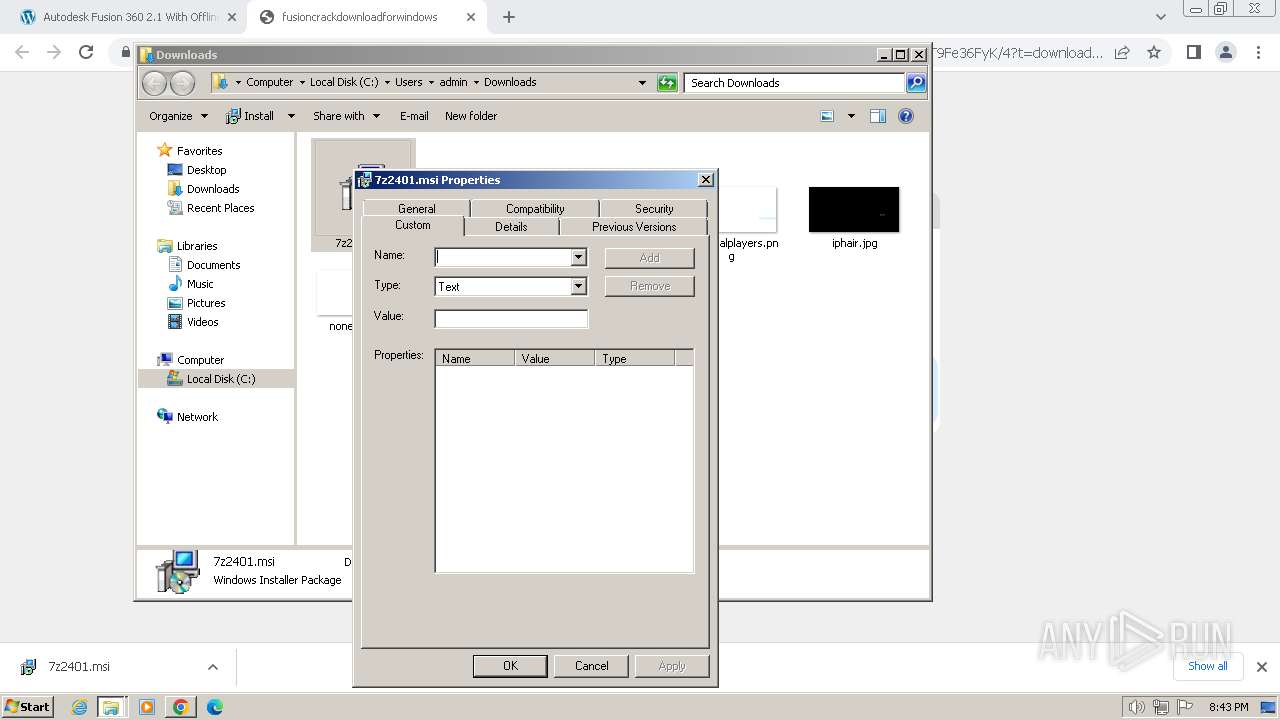Select Network in navigation pane
The height and width of the screenshot is (720, 1280).
pyautogui.click(x=197, y=417)
